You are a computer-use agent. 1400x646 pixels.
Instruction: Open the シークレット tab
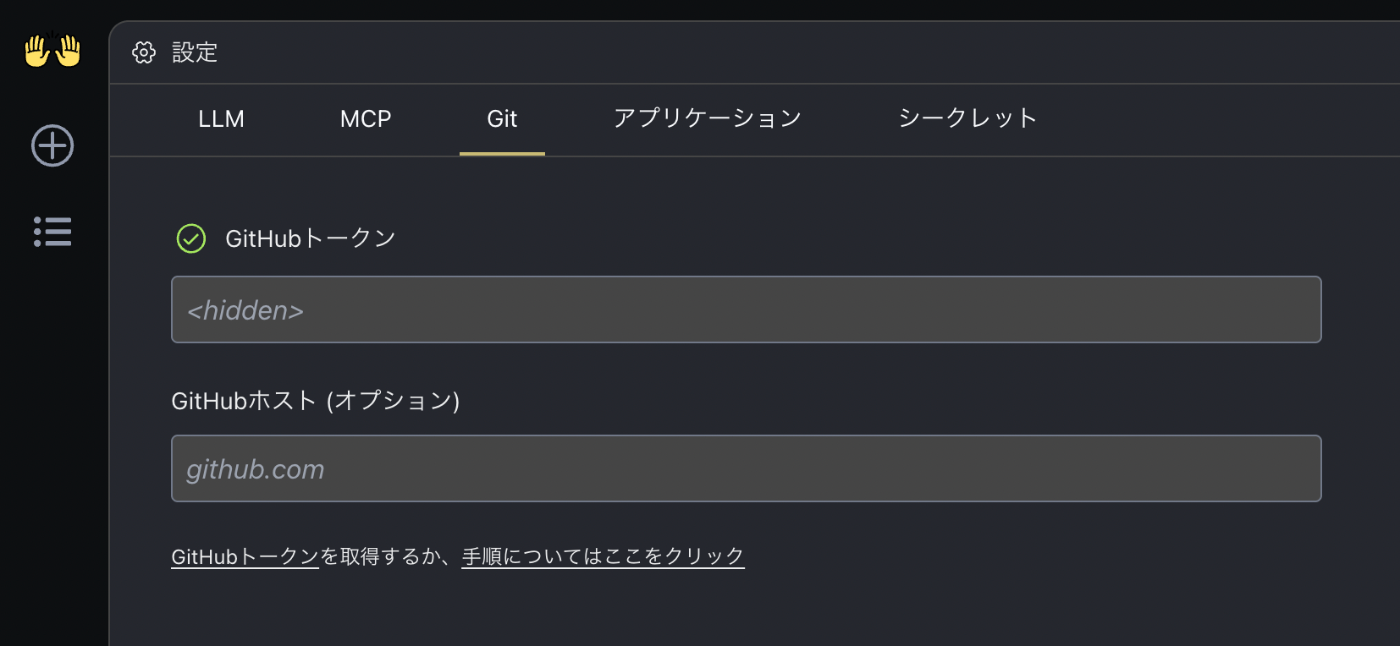coord(968,119)
